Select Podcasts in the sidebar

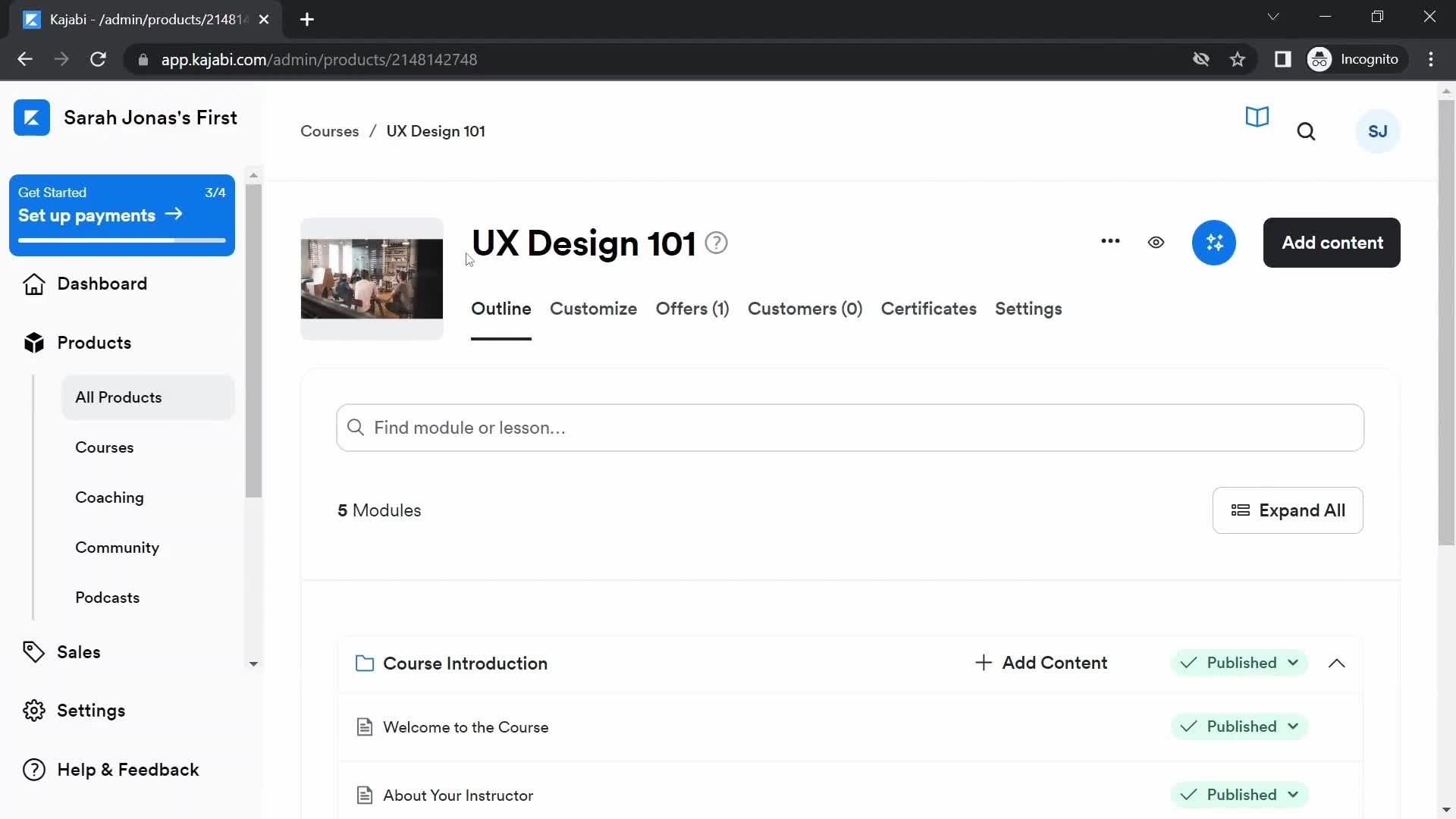107,598
